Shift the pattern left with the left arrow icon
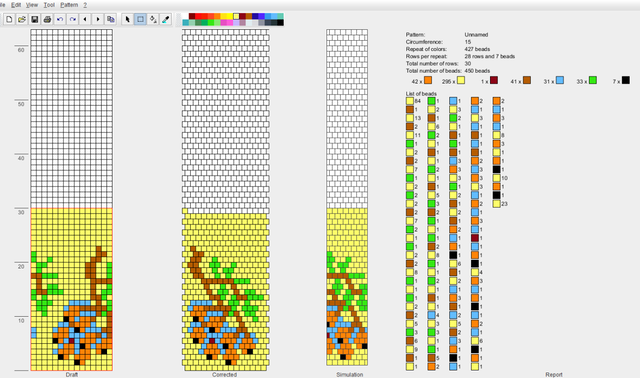Viewport: 640px width, 378px height. 85,19
